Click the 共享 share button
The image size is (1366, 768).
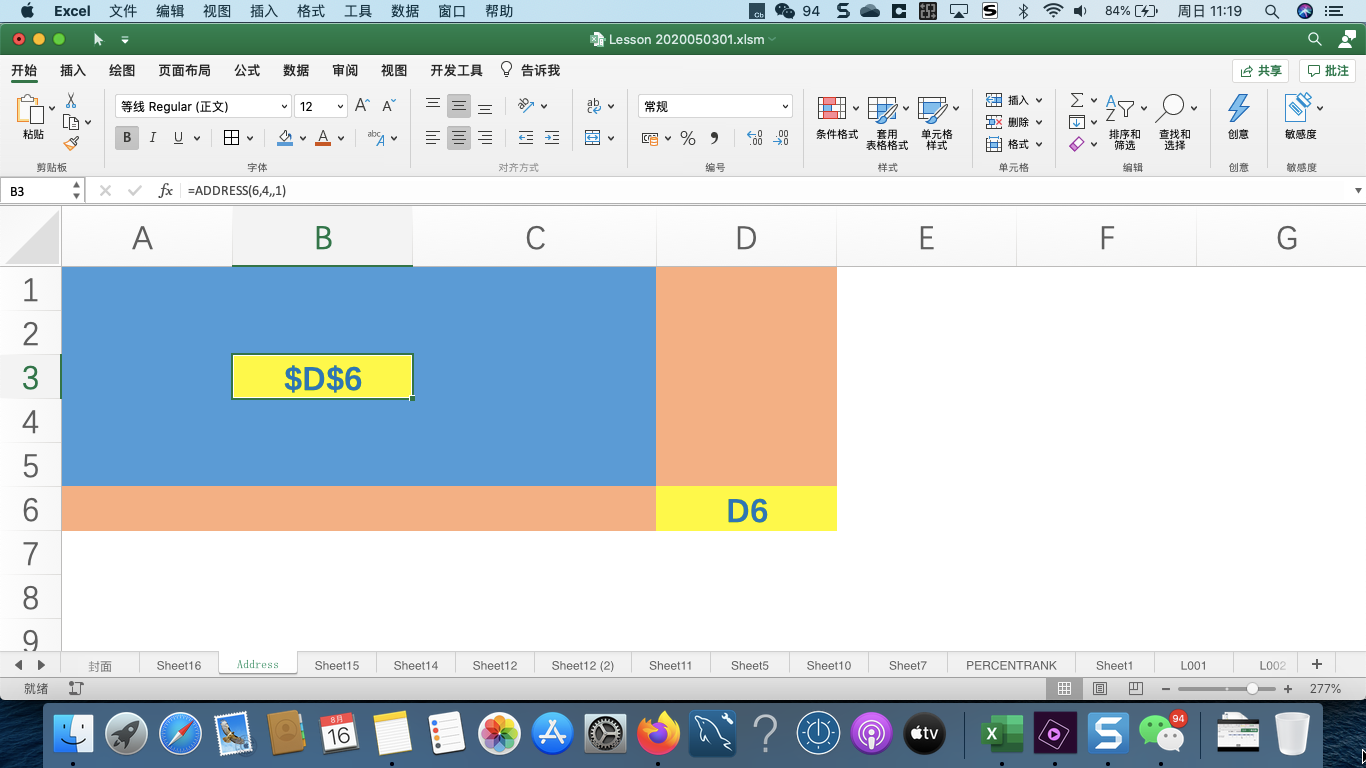(x=1260, y=70)
